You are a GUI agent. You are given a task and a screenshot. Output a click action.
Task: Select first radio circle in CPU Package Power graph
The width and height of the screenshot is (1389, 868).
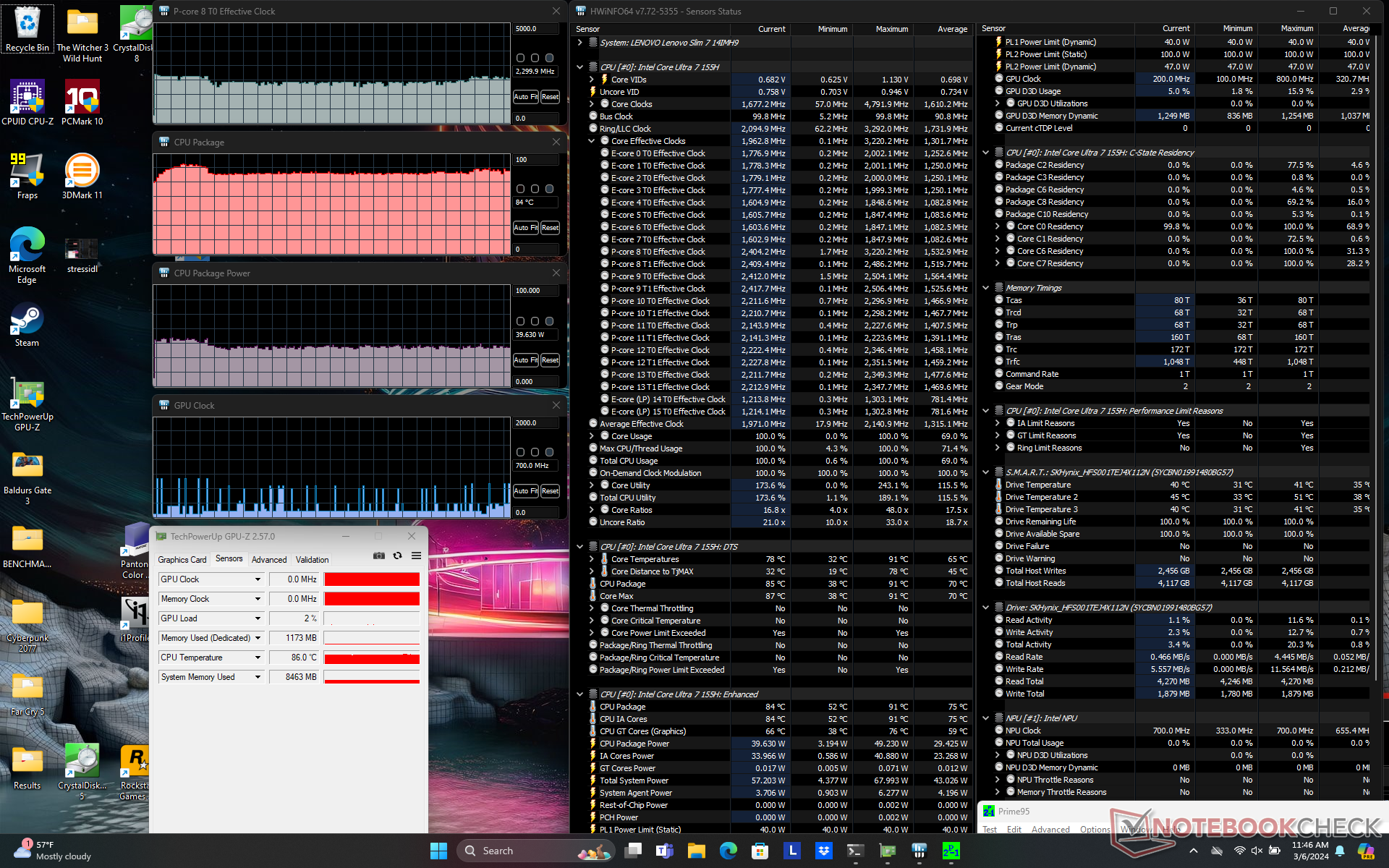(x=520, y=321)
